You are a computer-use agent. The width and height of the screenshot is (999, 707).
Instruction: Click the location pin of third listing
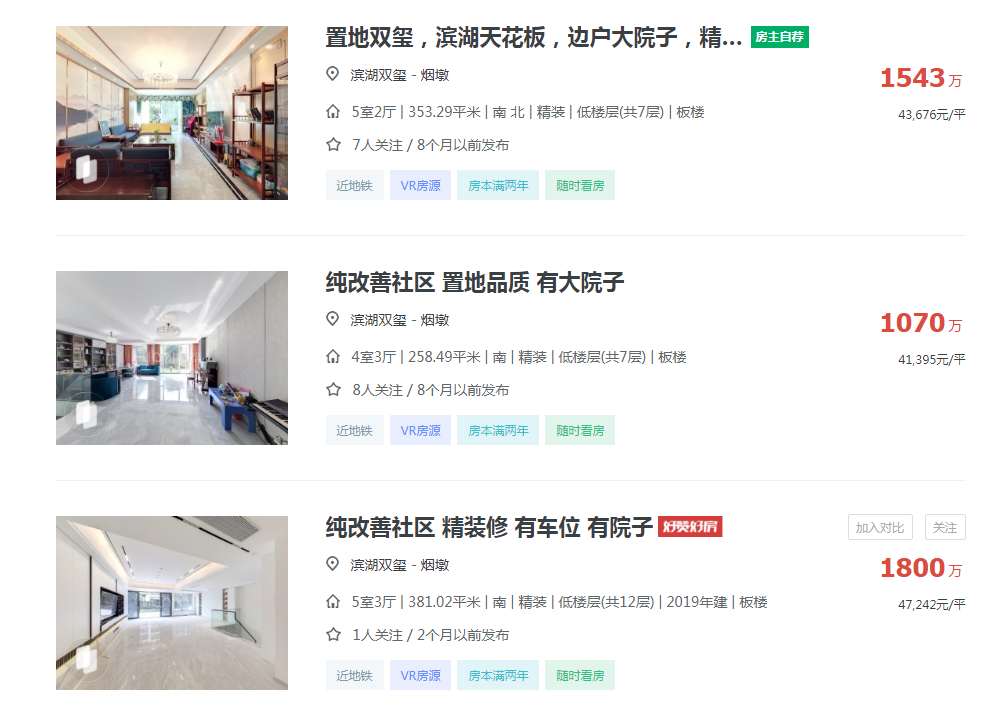(x=333, y=564)
